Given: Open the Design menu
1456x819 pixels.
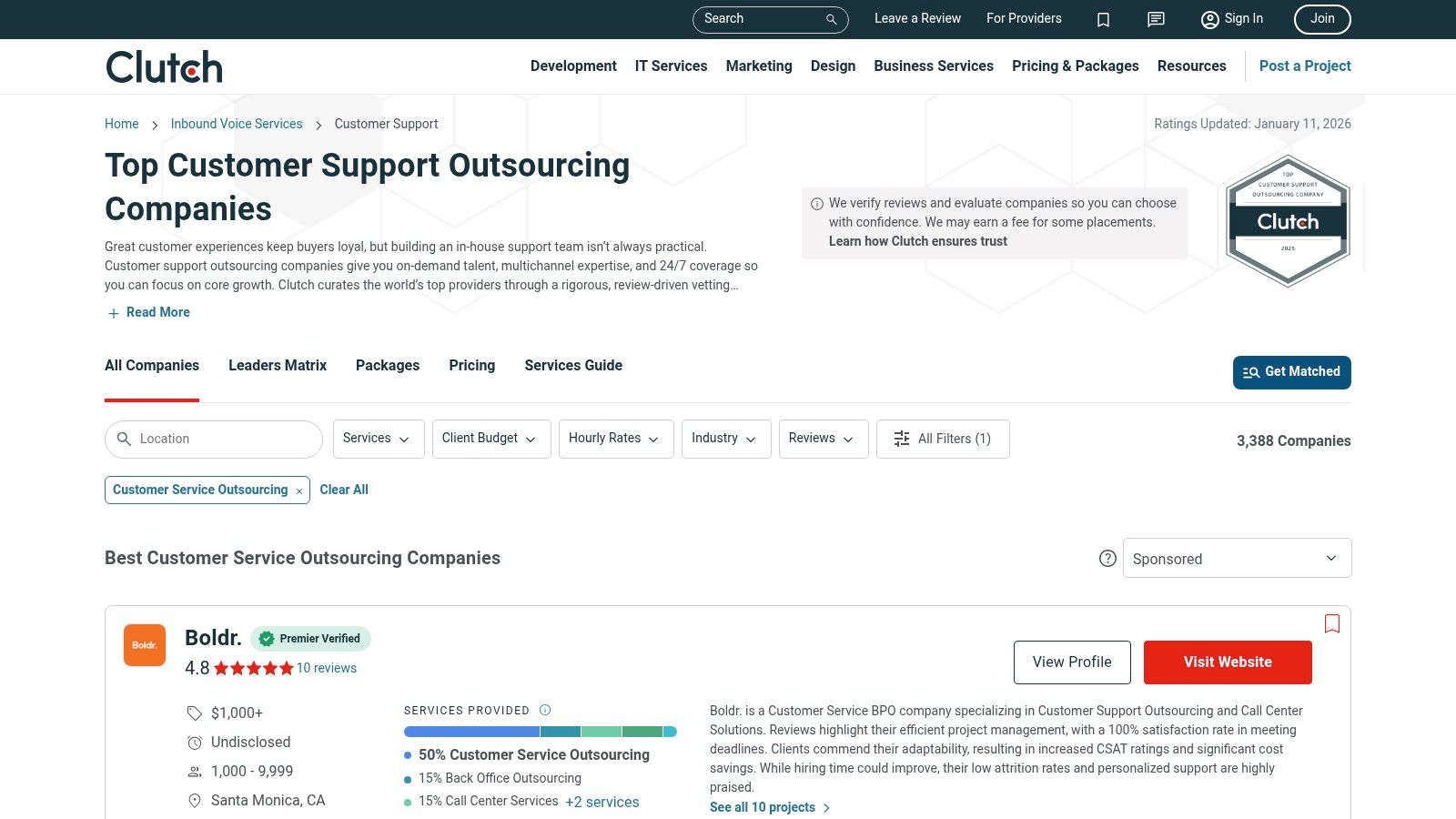Looking at the screenshot, I should (834, 66).
